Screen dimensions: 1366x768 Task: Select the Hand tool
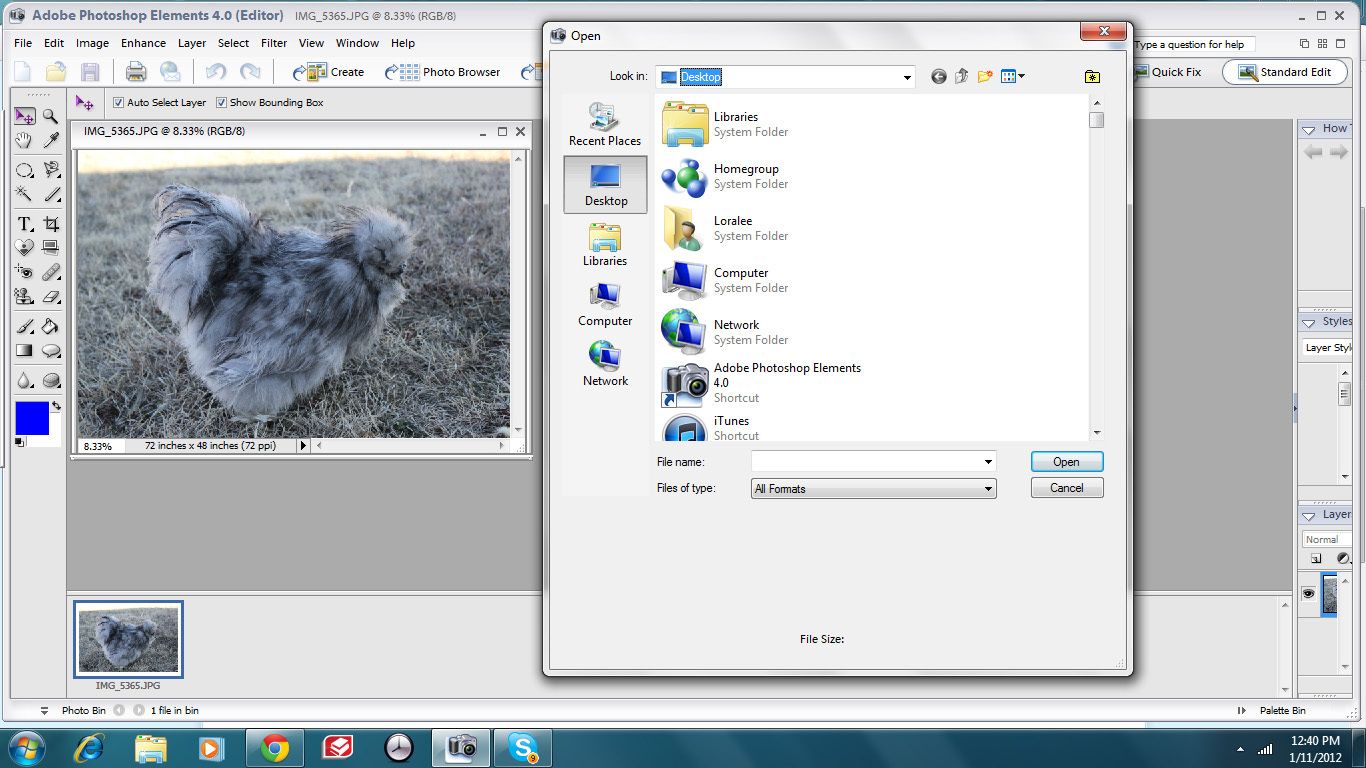[24, 142]
